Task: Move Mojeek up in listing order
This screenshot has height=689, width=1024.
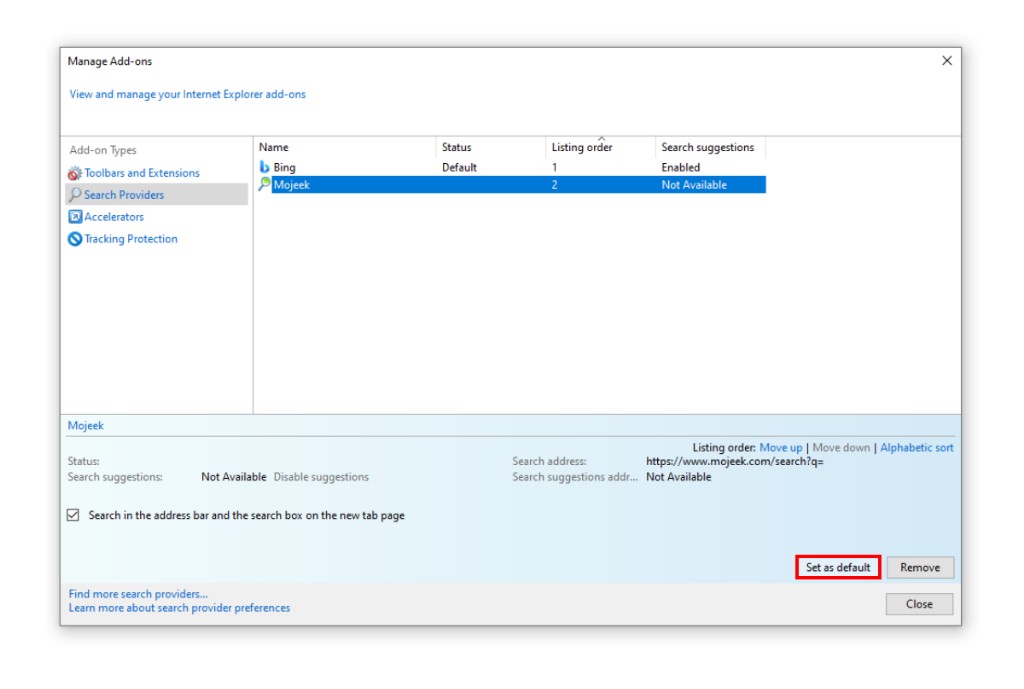Action: coord(780,448)
